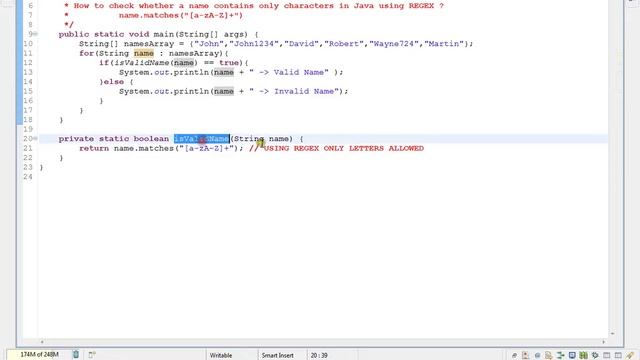
Task: Click the "Wayne724" string literal
Action: tap(394, 44)
